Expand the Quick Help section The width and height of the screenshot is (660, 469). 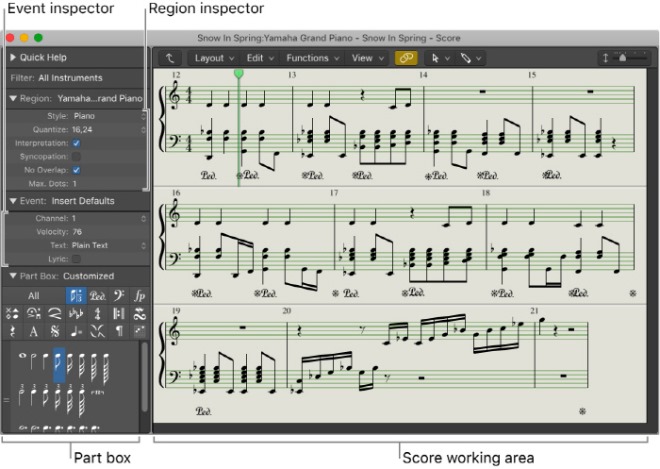(x=13, y=57)
